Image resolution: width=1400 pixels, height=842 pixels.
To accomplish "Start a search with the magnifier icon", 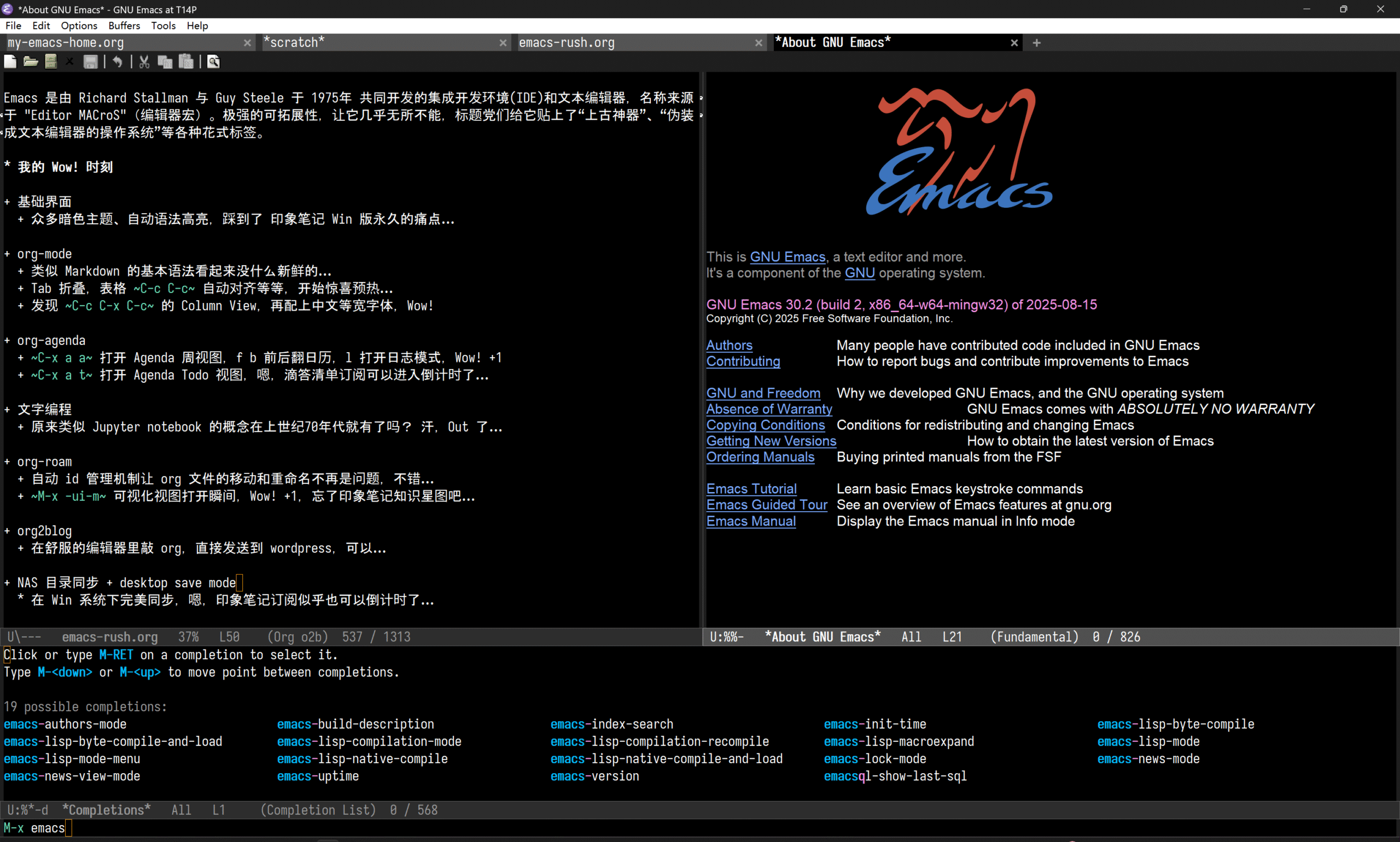I will coord(213,62).
